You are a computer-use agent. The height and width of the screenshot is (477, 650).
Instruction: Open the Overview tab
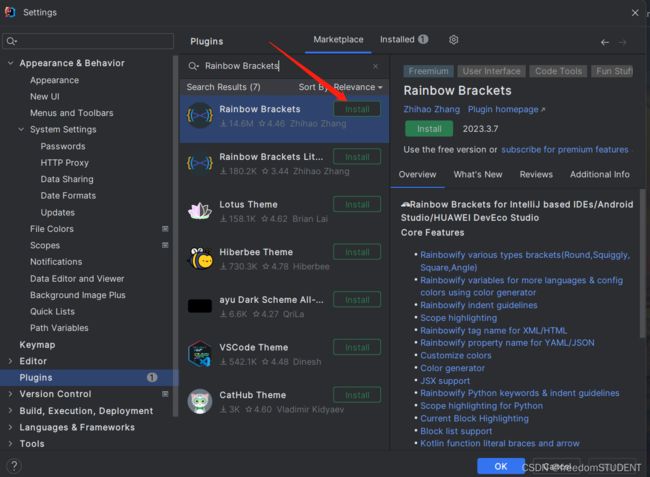pos(417,174)
